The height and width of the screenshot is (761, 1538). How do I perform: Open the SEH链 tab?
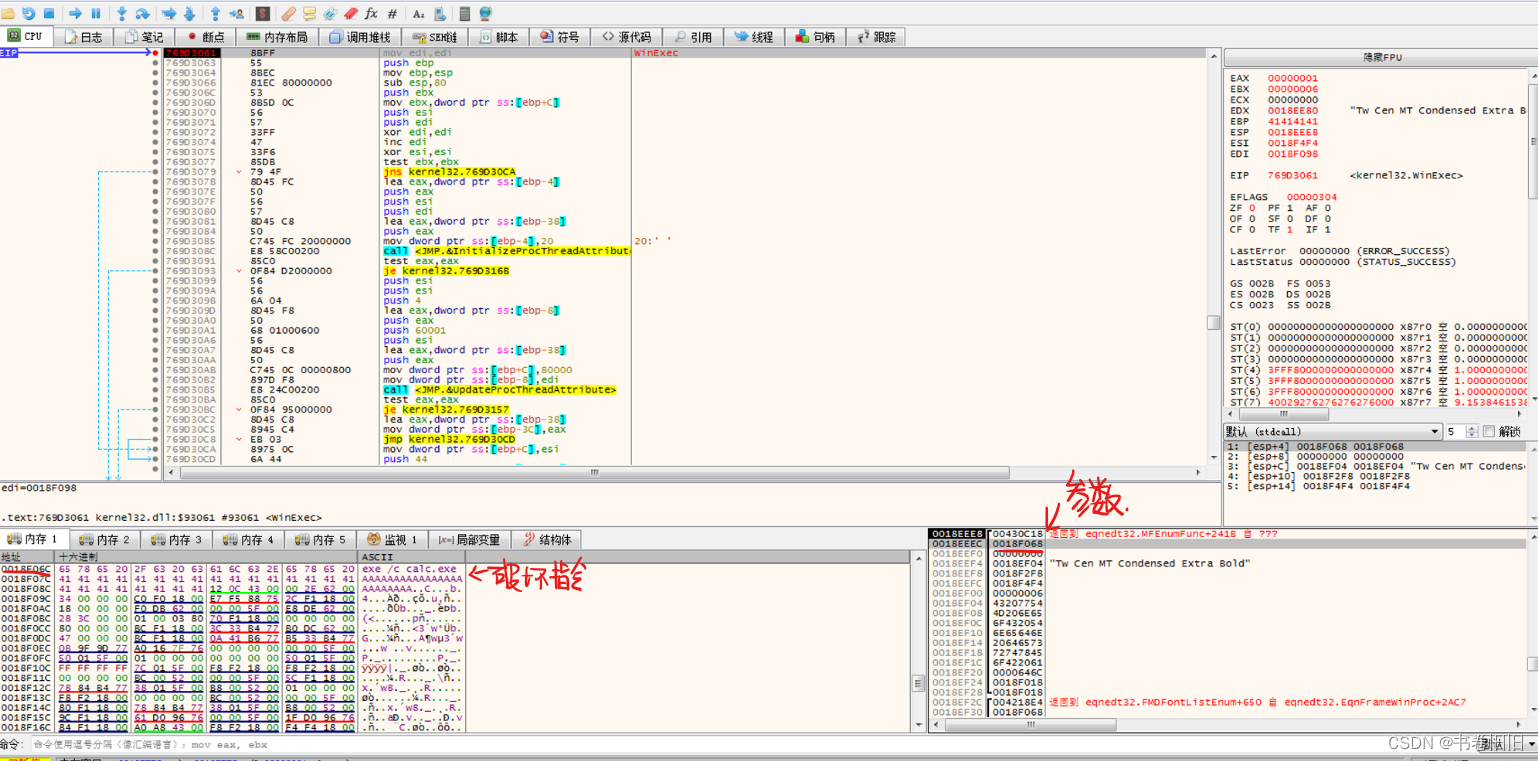coord(435,37)
